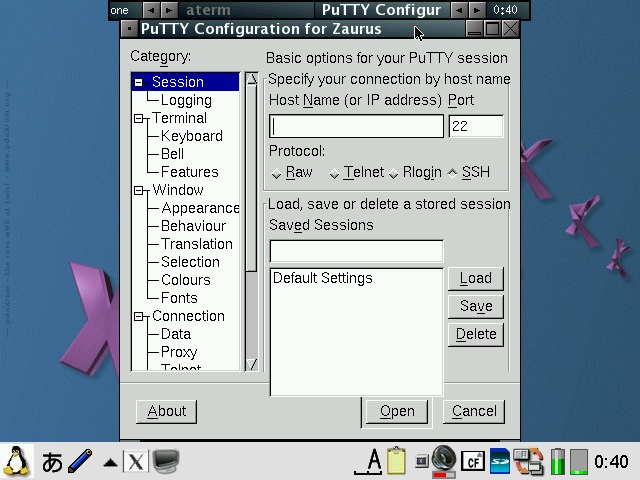The height and width of the screenshot is (480, 640).
Task: Click the monitor icon in the taskbar
Action: coord(165,462)
